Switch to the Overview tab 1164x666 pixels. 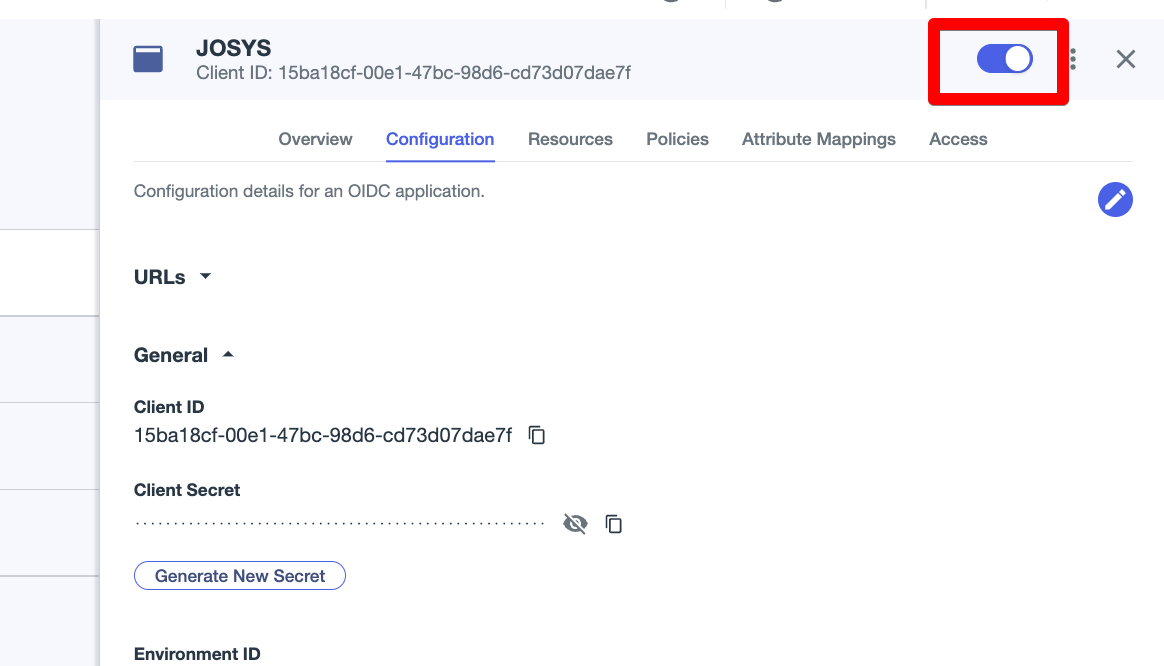tap(315, 139)
